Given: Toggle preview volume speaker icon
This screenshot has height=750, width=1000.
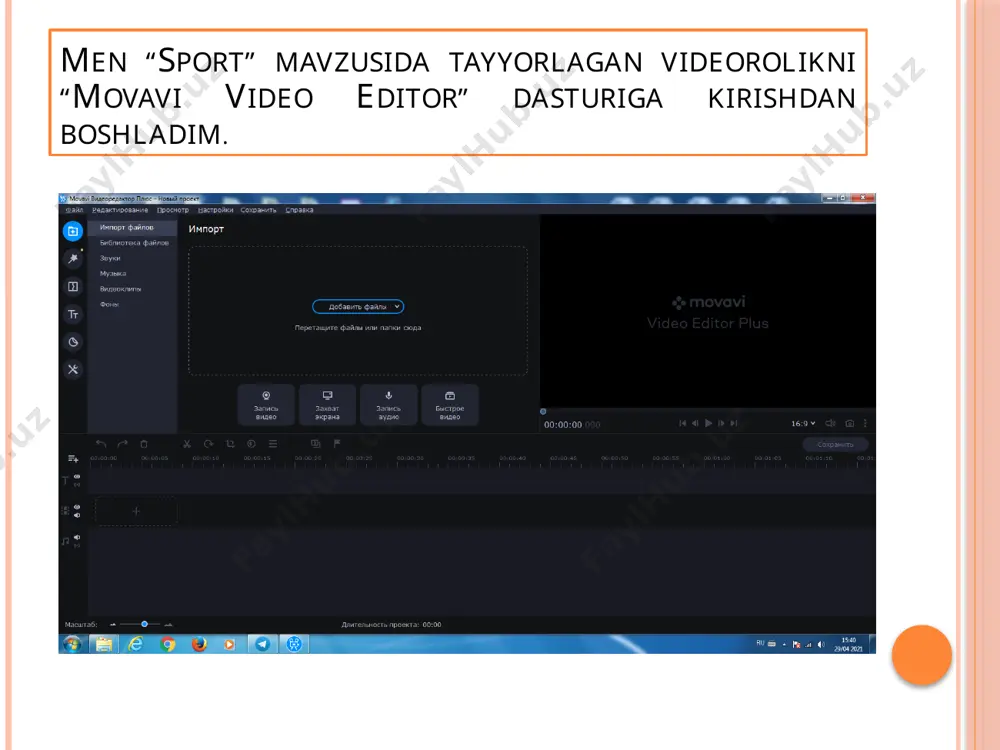Looking at the screenshot, I should click(830, 423).
